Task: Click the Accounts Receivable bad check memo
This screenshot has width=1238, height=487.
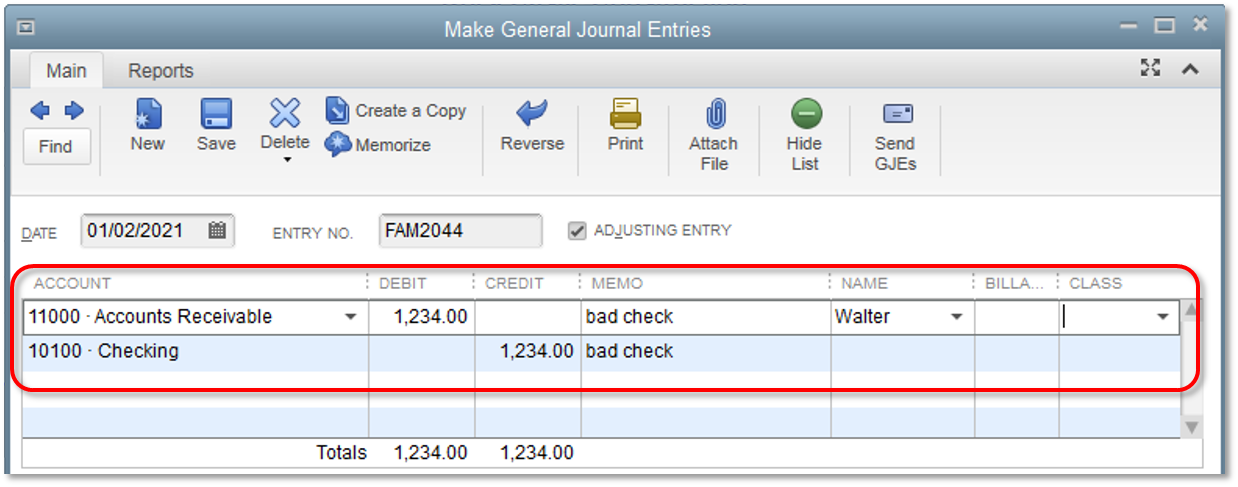Action: [x=705, y=317]
